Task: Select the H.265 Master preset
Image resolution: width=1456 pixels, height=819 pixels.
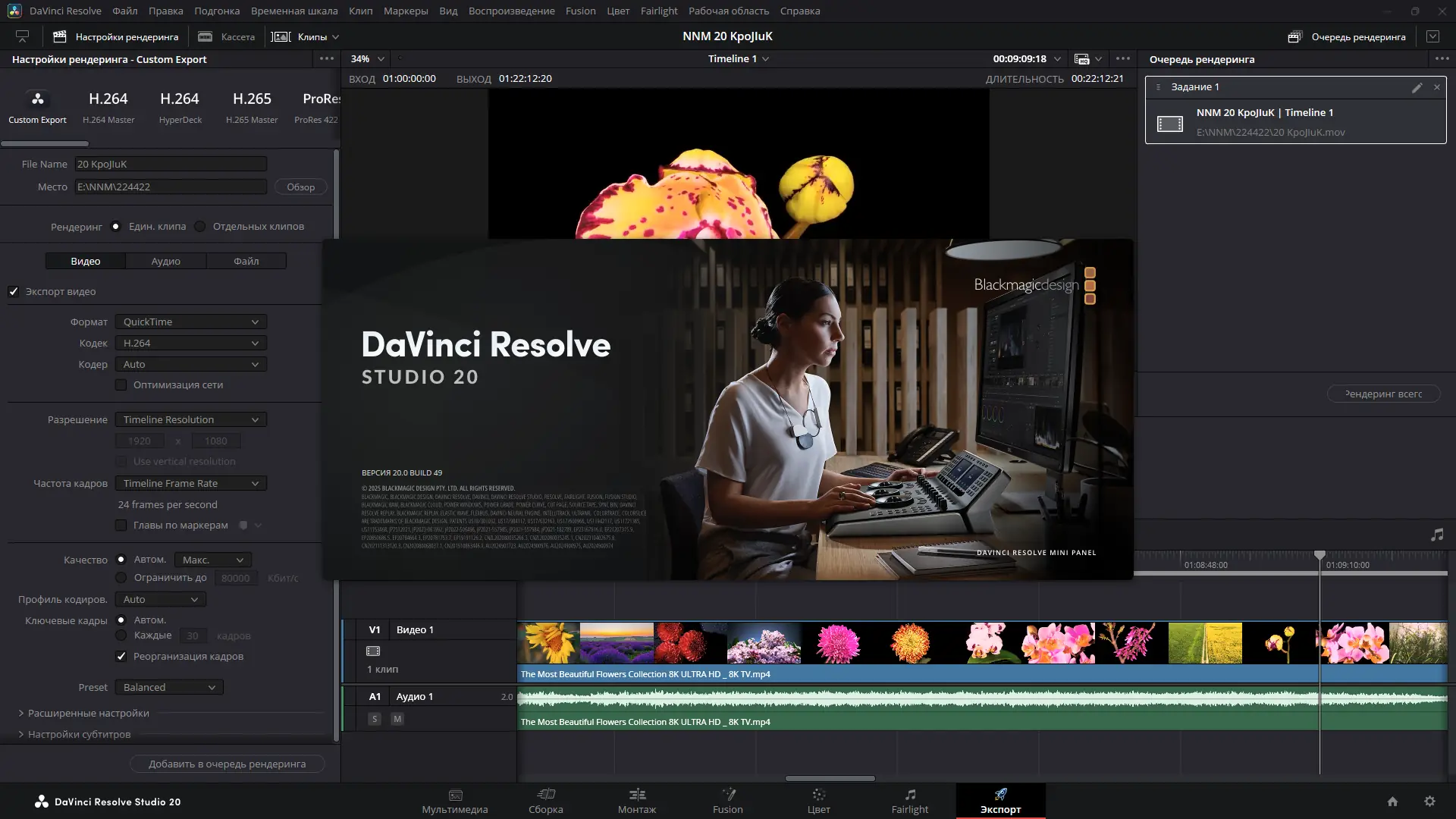Action: [x=252, y=106]
